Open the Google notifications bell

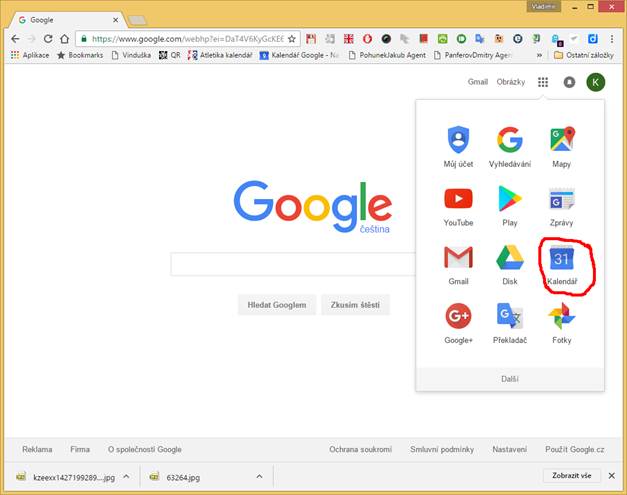(569, 82)
